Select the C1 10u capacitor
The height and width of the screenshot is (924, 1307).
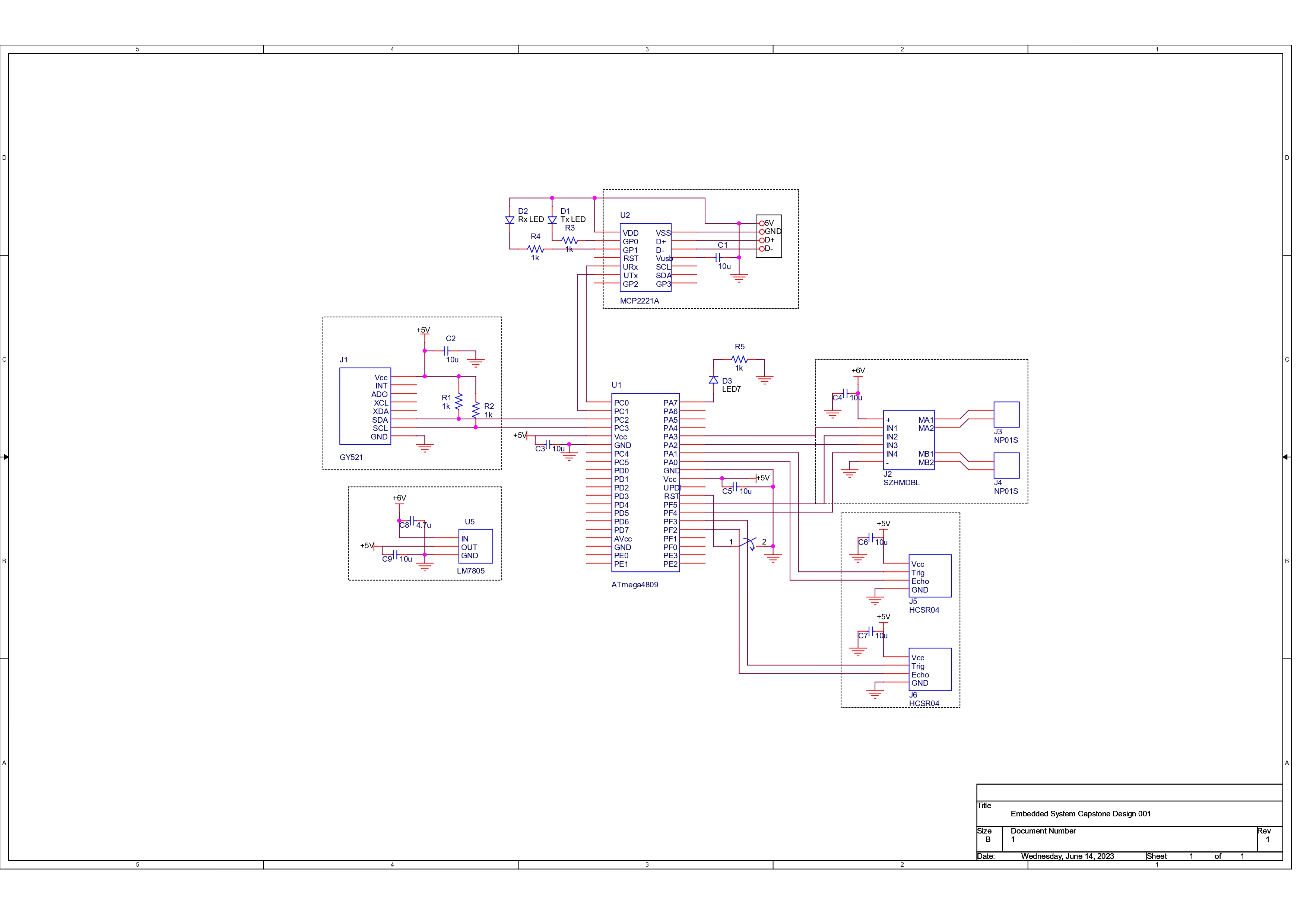tap(718, 257)
